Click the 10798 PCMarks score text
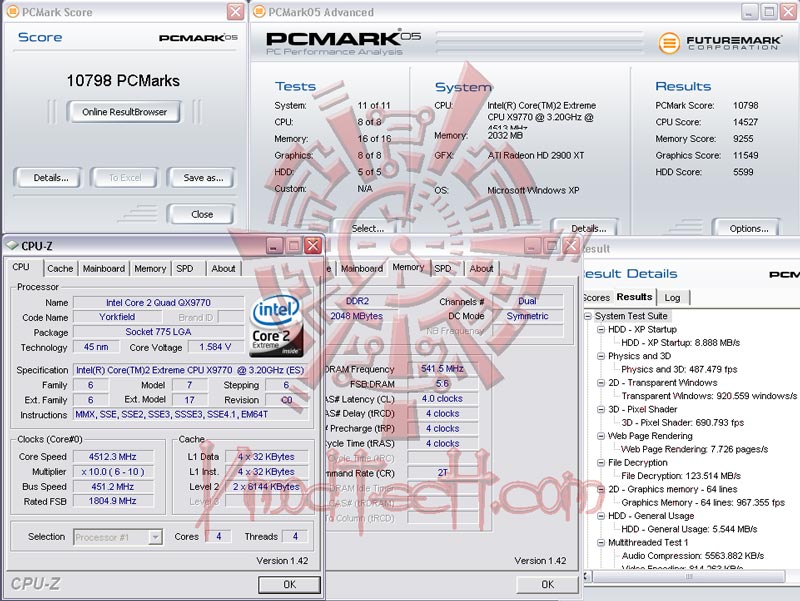The image size is (800, 601). click(x=123, y=81)
